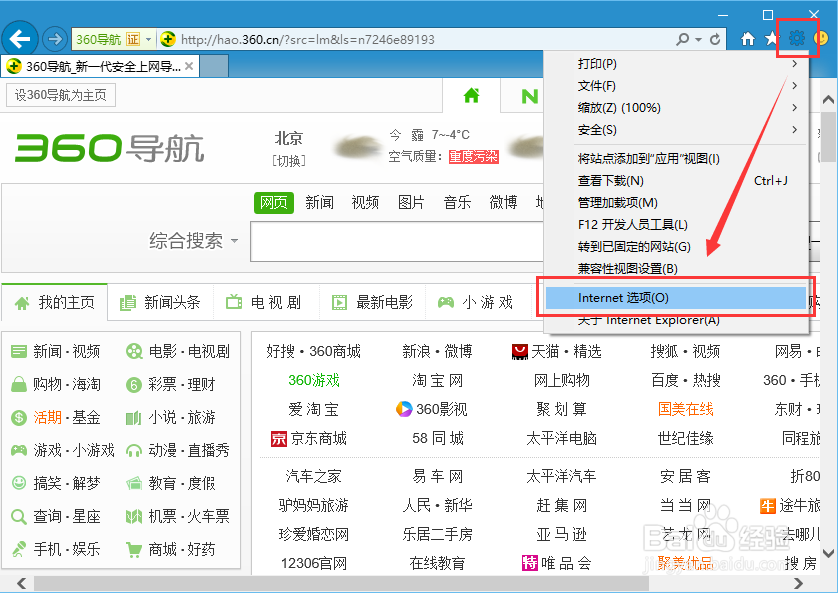The height and width of the screenshot is (593, 838).
Task: Select 转到已固定的网站(G) menu entry
Action: click(x=676, y=246)
